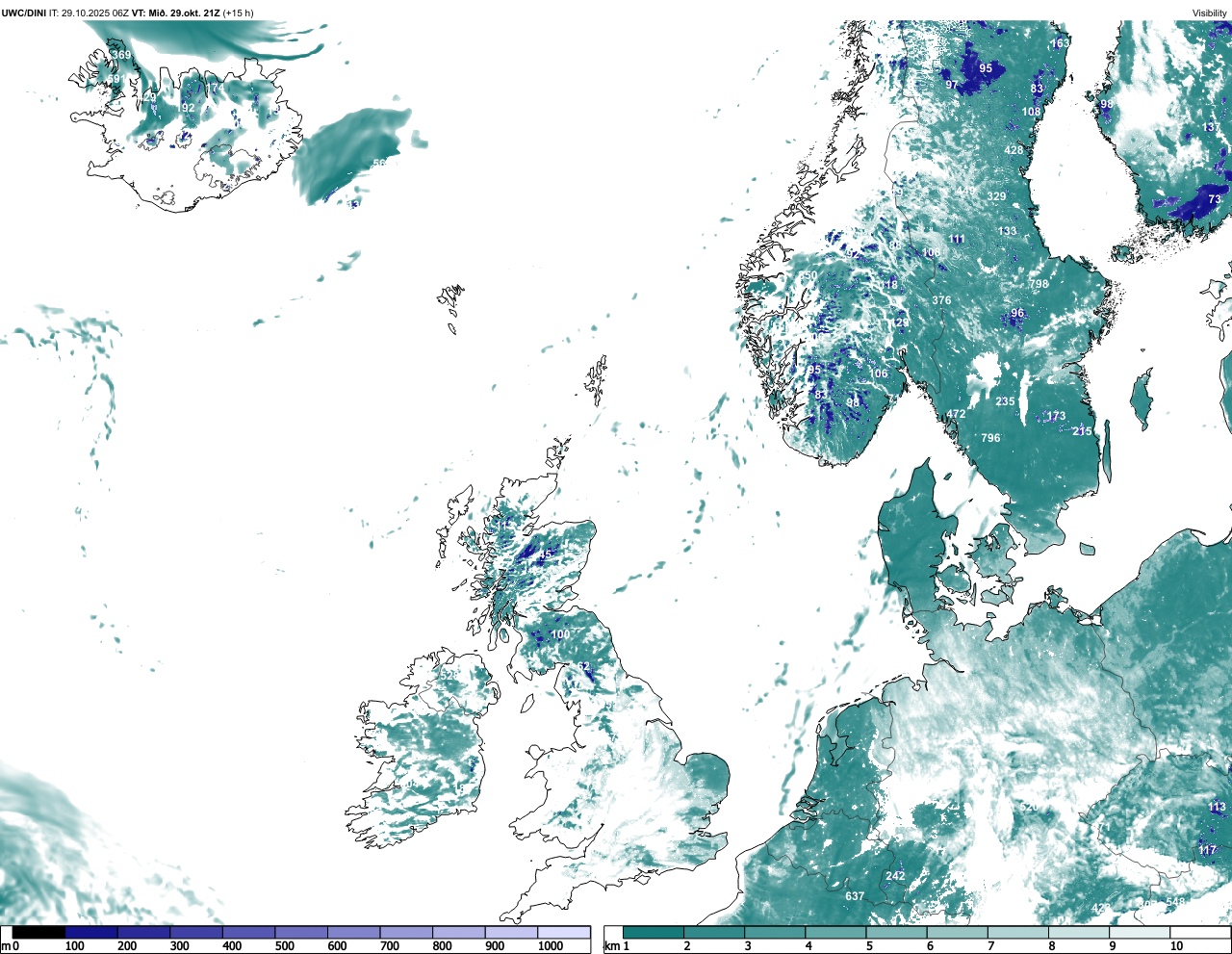Click the '7' label on the km scale

991,946
